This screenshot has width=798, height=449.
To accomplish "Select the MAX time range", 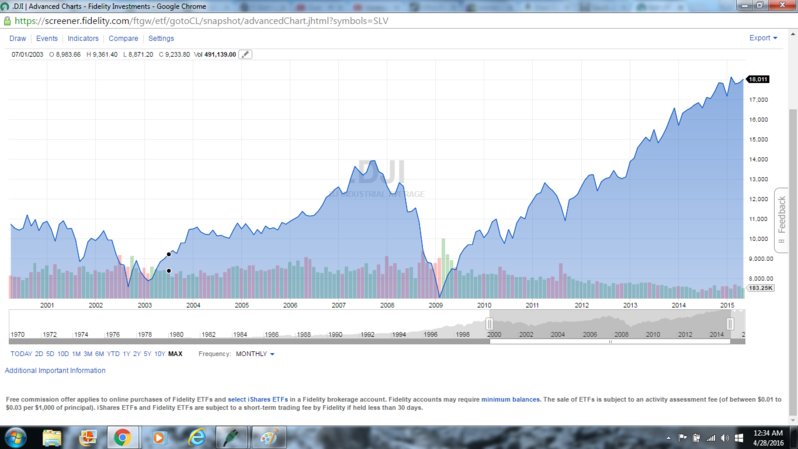I will (x=175, y=354).
